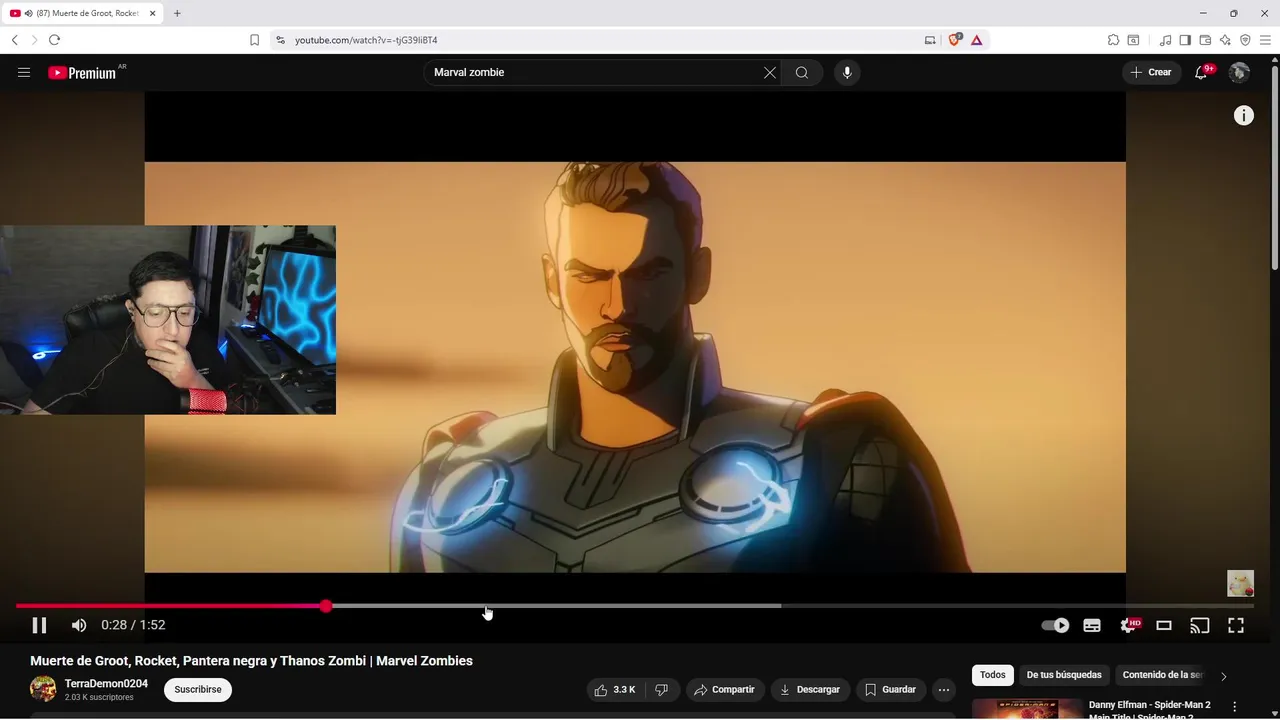Select the 'Muerte de Groot, Rocket' browser tab
1280x720 pixels.
pos(84,13)
